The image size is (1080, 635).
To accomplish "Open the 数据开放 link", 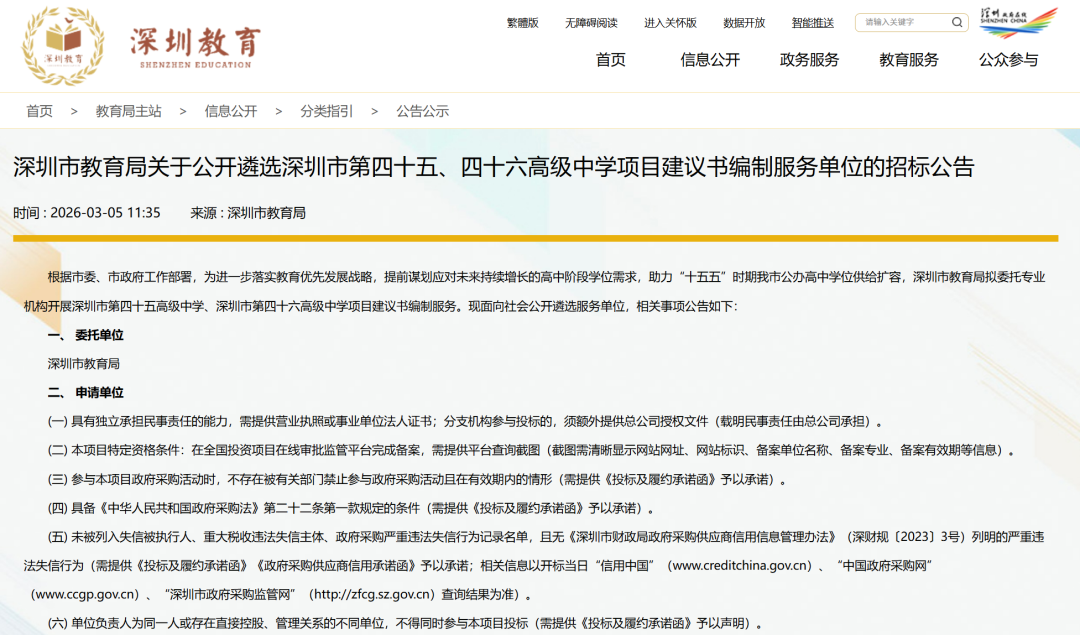I will (744, 23).
